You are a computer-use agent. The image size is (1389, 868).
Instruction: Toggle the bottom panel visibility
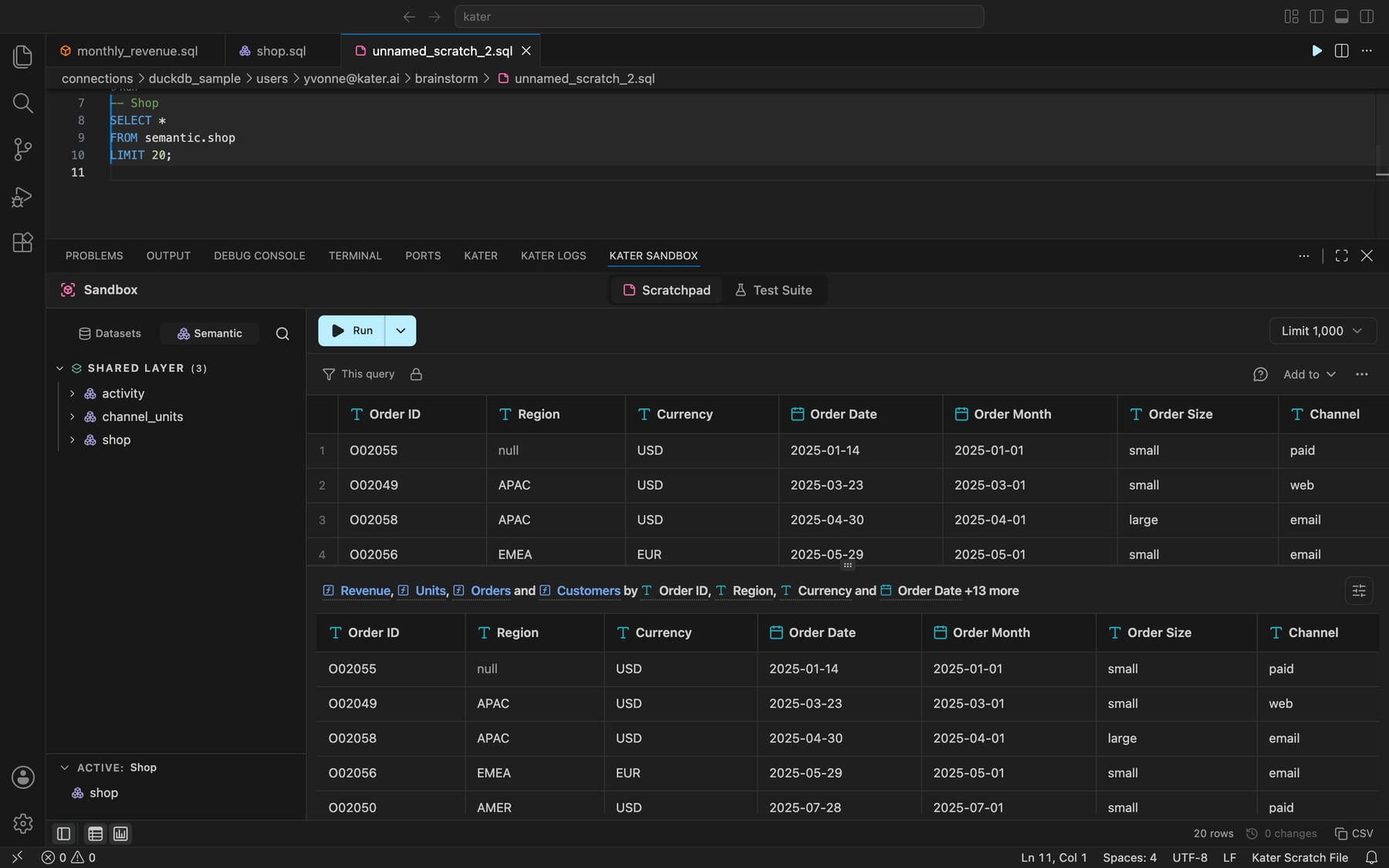point(1342,16)
